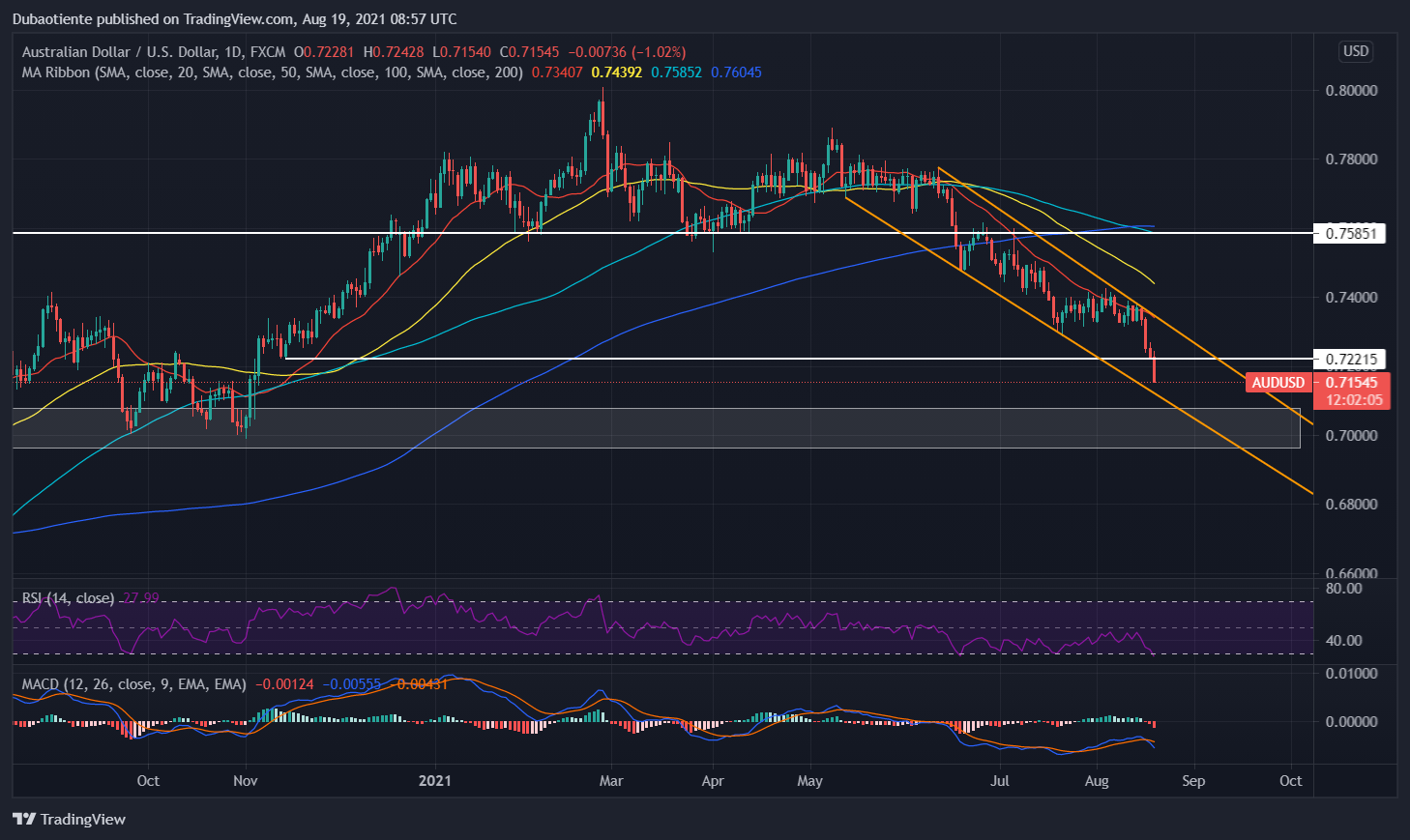Click the 20 SMA value 0.73407
1410x840 pixels.
558,72
